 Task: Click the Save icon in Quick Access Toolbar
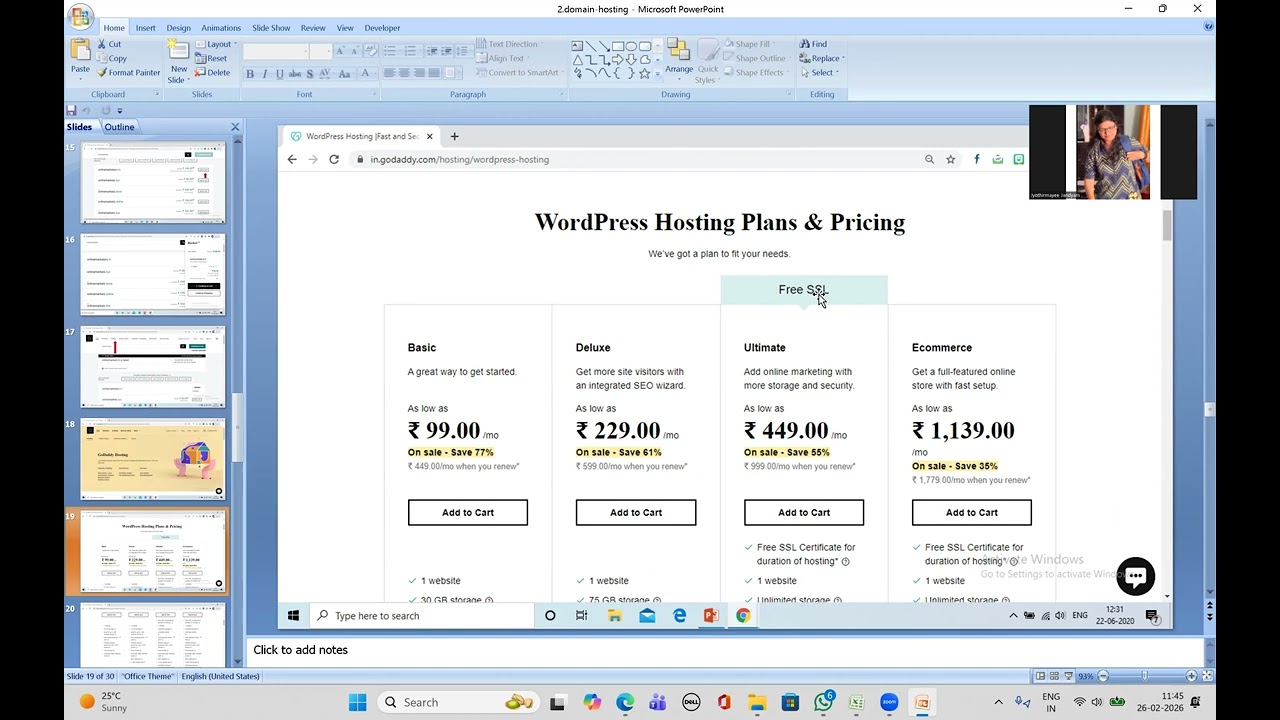click(71, 110)
